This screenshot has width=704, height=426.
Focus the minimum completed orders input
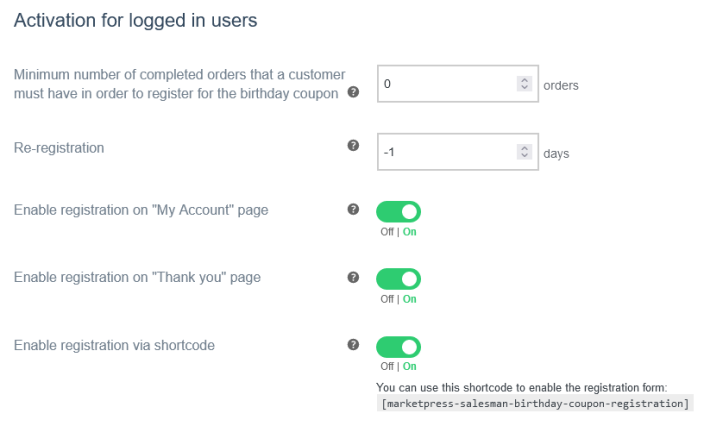pos(445,85)
